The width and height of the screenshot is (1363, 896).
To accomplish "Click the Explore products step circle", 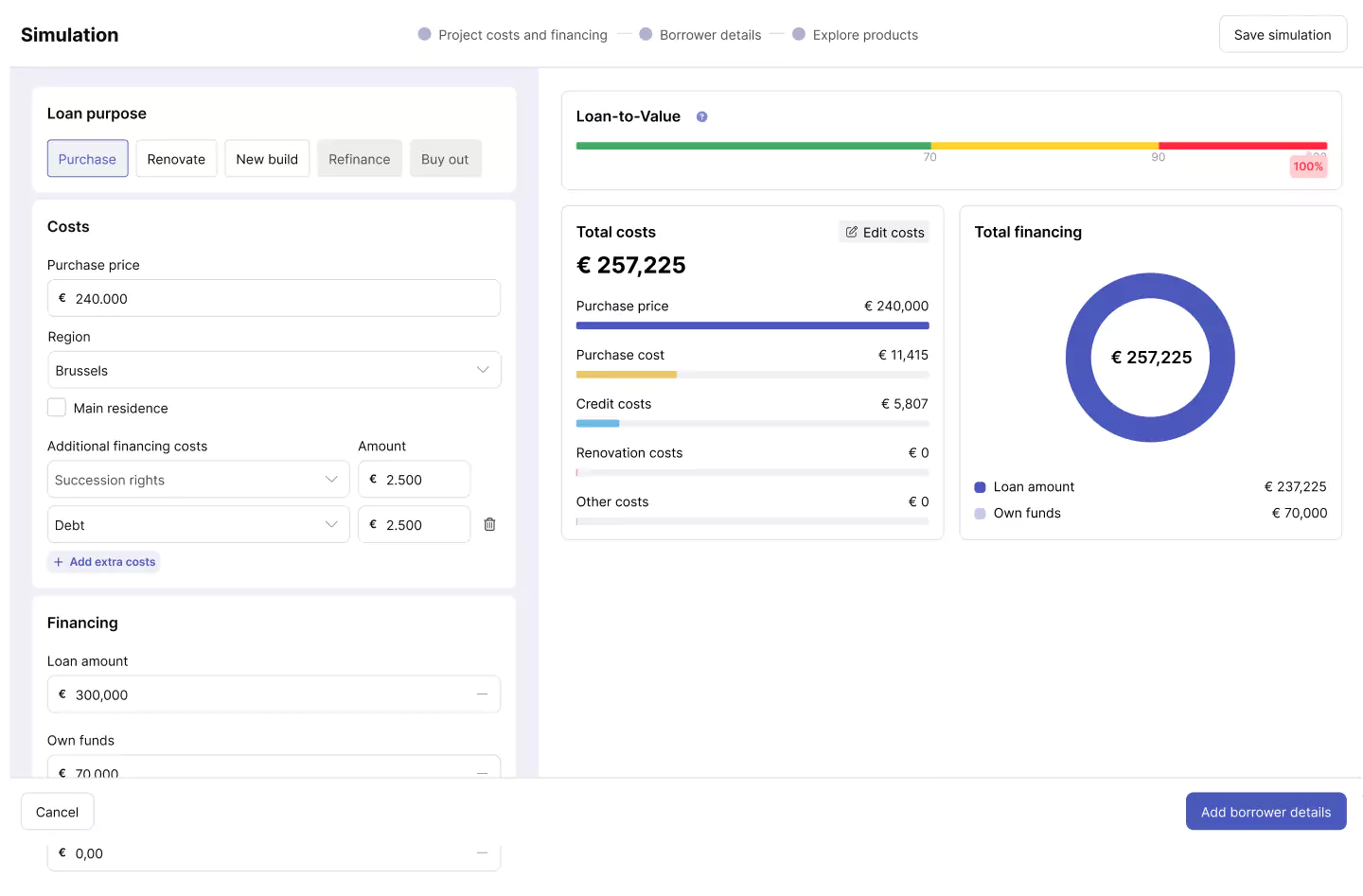I will click(799, 34).
